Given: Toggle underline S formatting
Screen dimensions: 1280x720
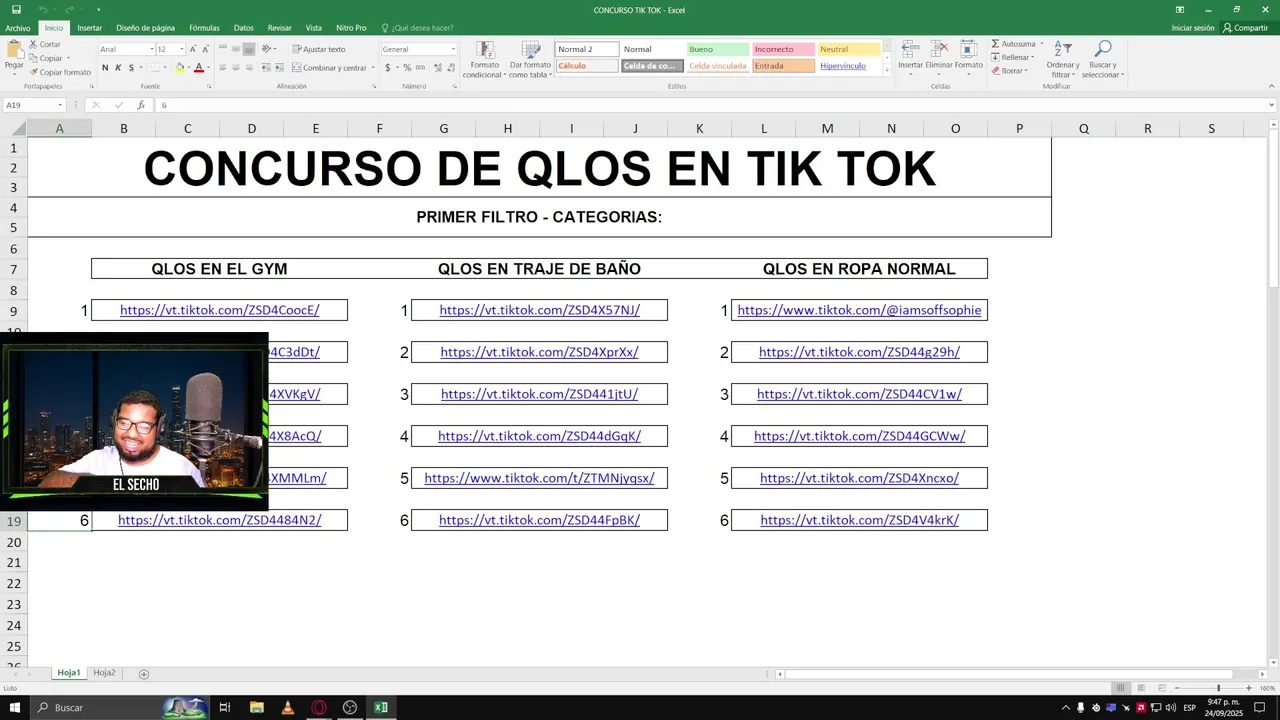Looking at the screenshot, I should [131, 68].
